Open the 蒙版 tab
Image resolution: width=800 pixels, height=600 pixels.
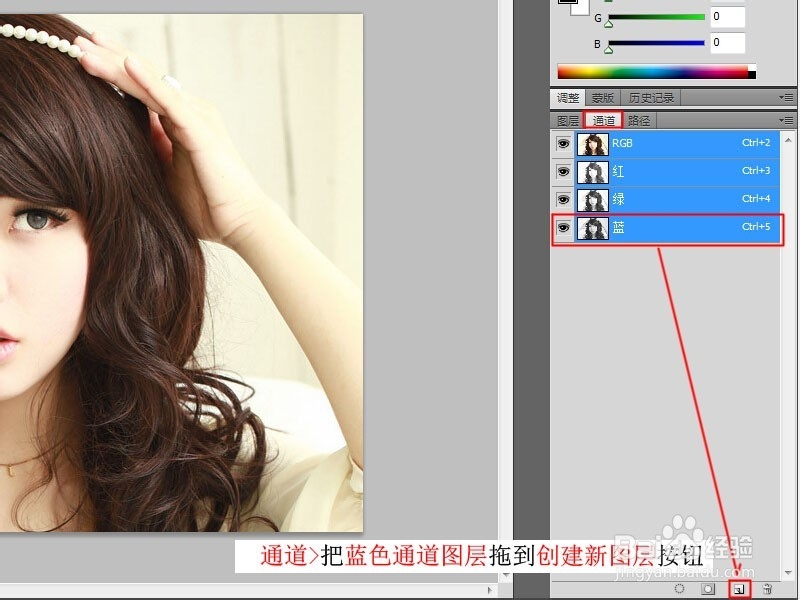[x=603, y=97]
